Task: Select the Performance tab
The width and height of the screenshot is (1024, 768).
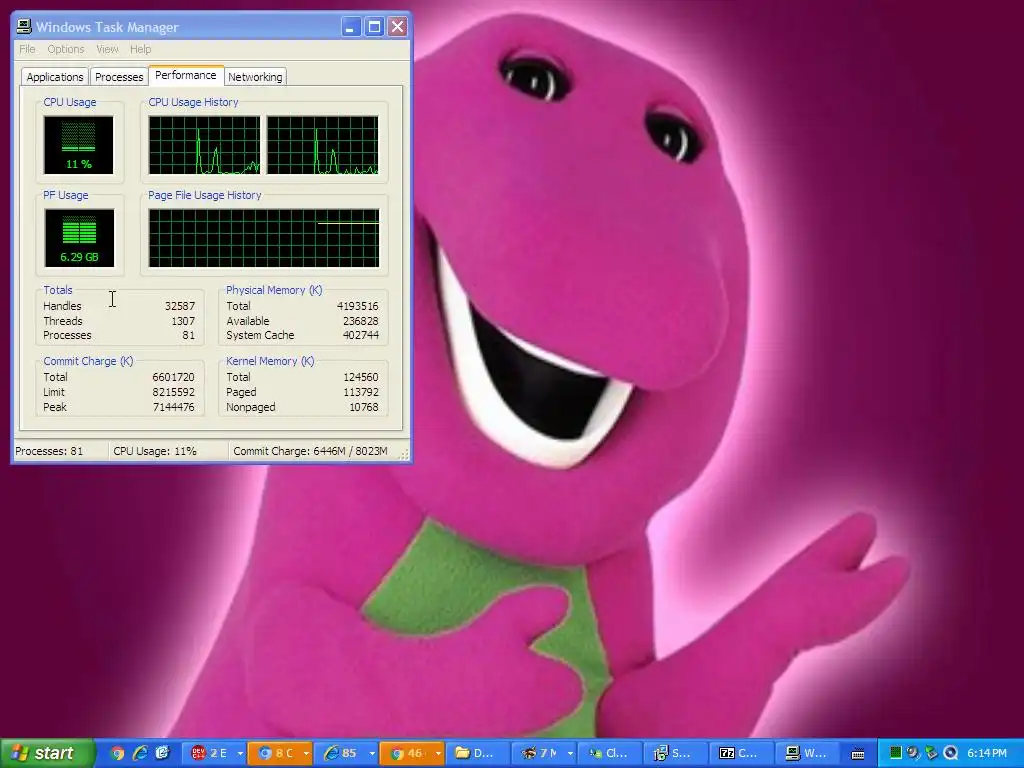Action: (185, 75)
